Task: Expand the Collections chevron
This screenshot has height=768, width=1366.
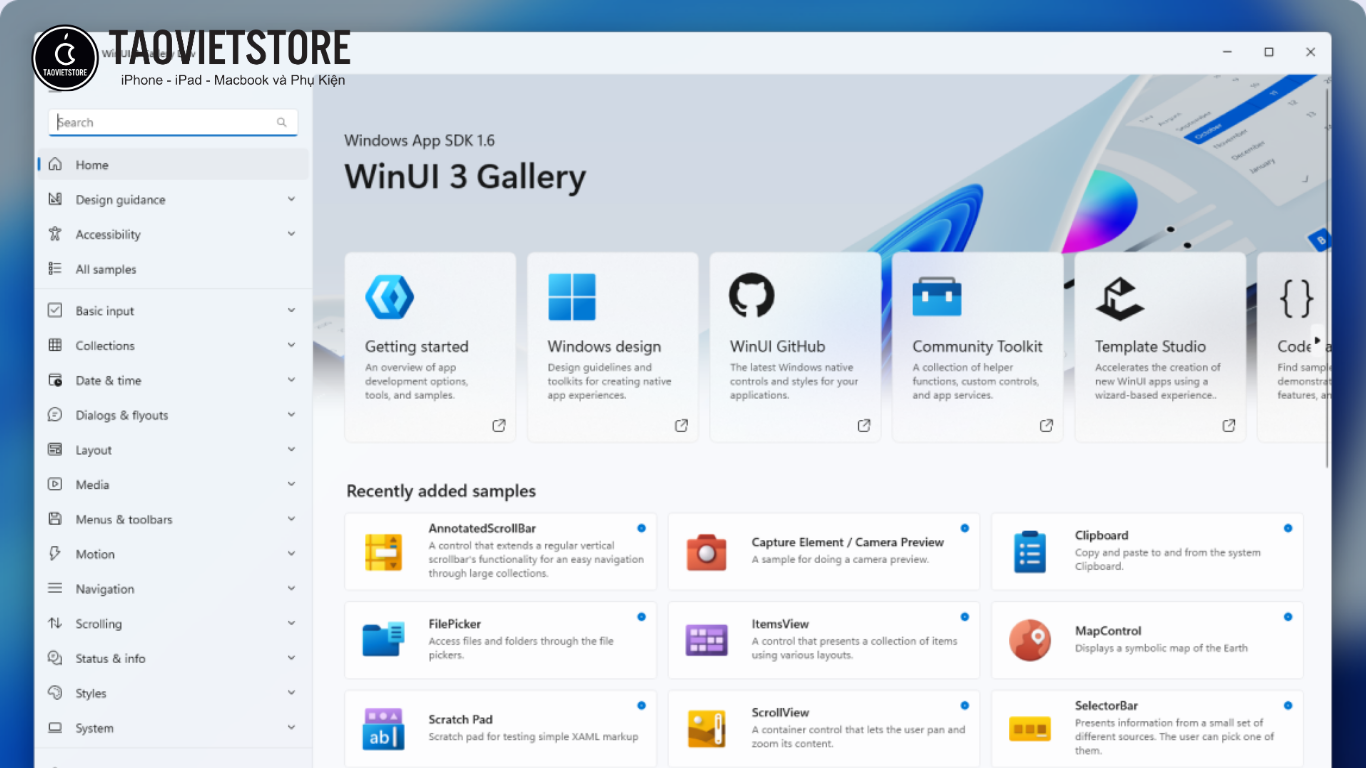Action: coord(291,345)
